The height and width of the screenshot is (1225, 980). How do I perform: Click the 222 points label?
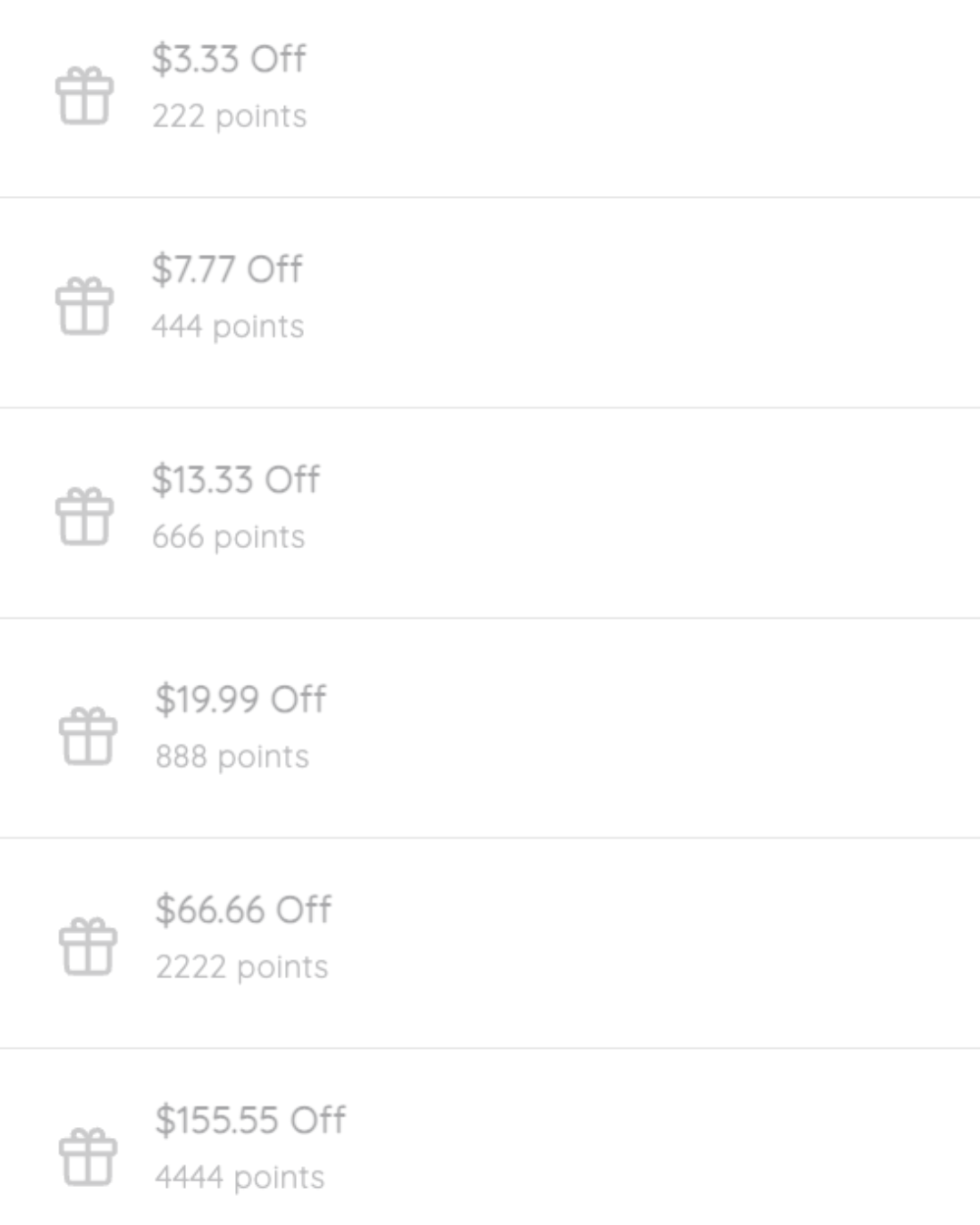pyautogui.click(x=230, y=117)
